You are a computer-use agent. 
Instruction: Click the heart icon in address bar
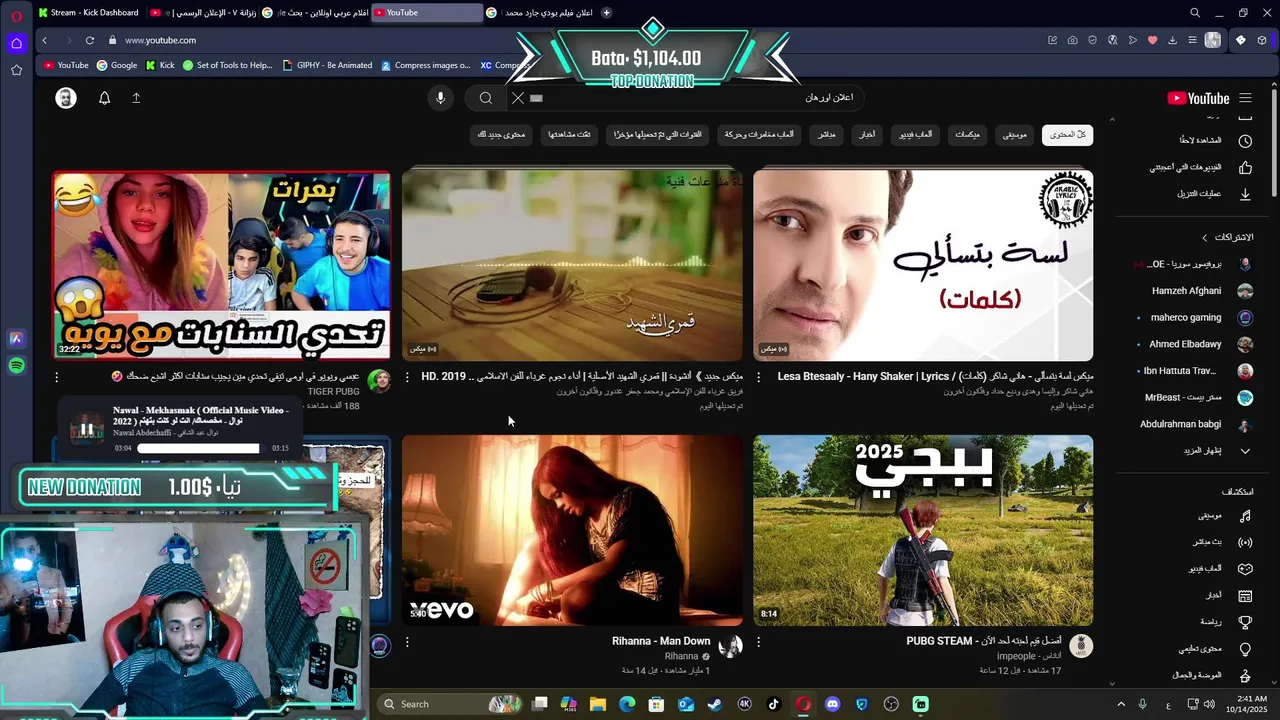[x=1152, y=40]
